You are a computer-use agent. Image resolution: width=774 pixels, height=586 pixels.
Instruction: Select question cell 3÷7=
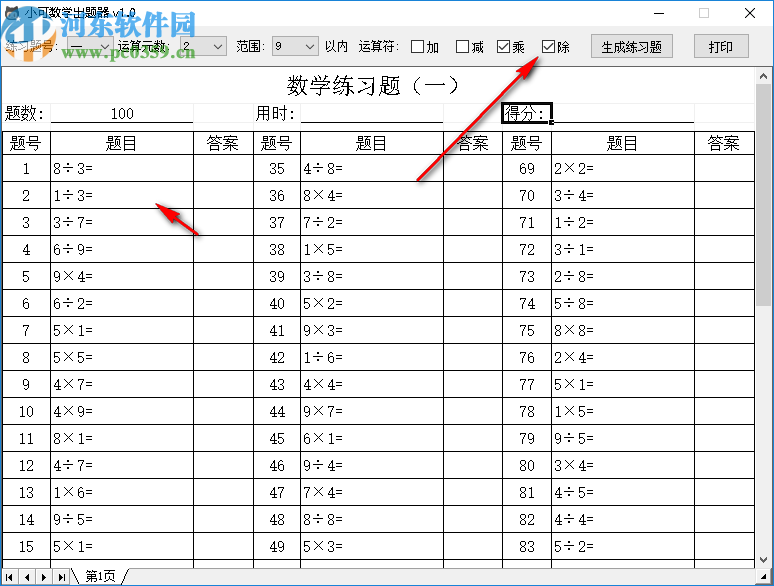click(x=122, y=222)
